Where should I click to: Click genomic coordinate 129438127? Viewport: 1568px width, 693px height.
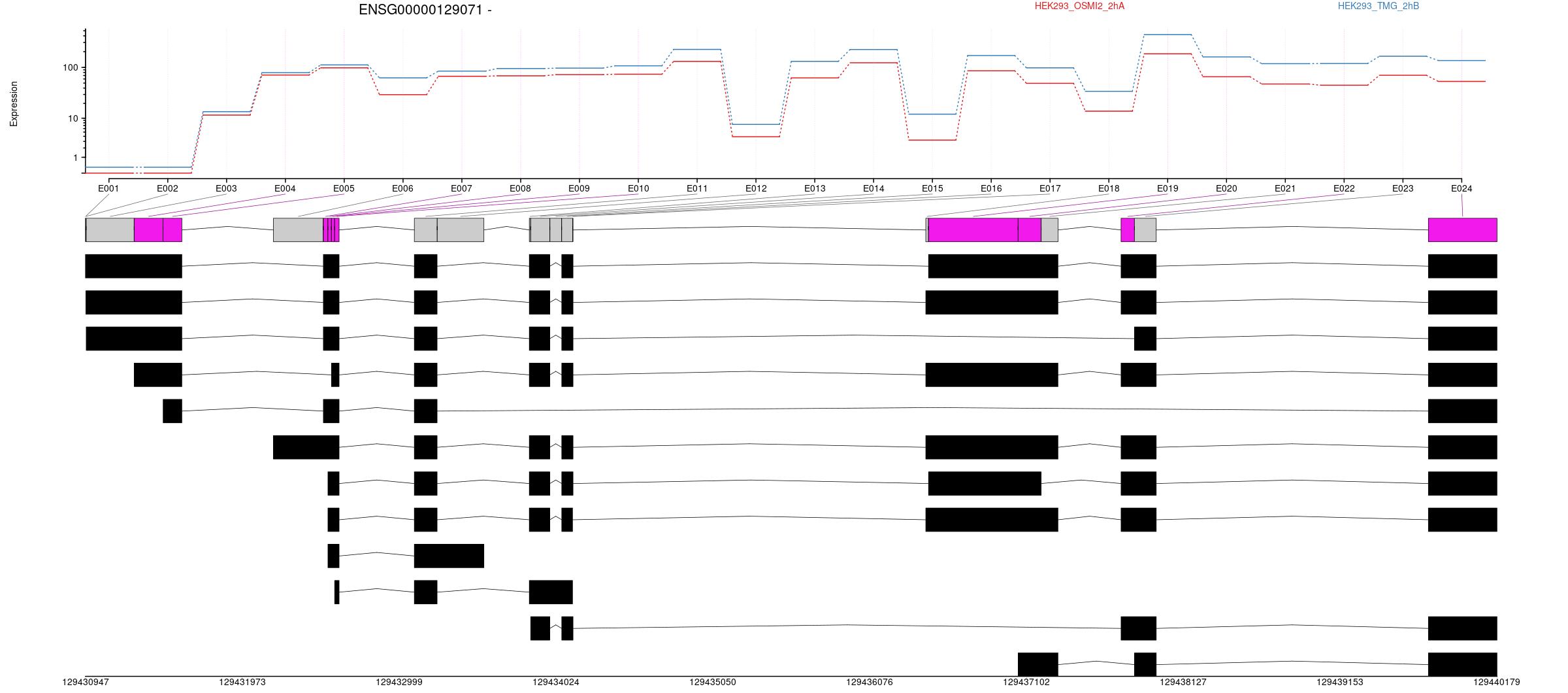click(1183, 682)
